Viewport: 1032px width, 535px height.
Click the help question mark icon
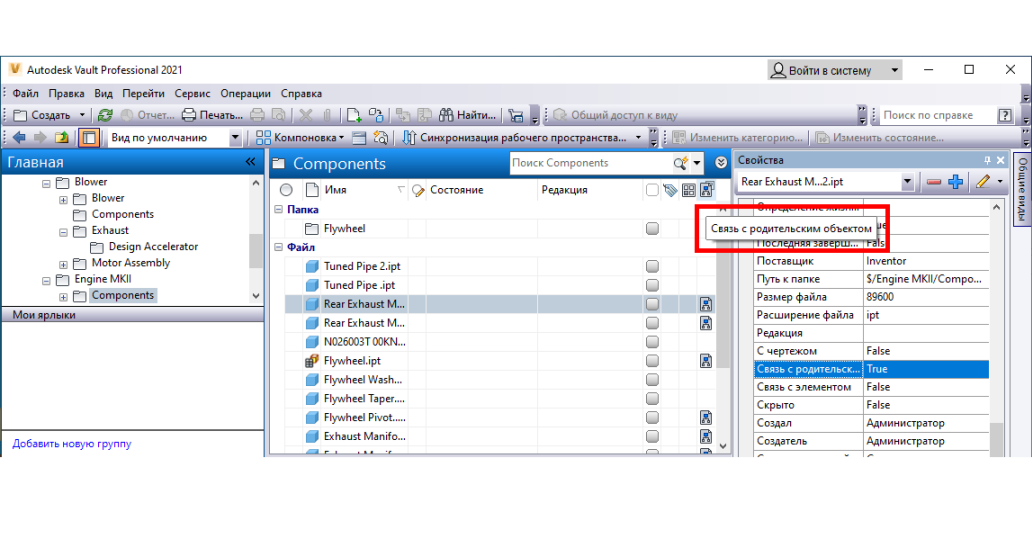click(1005, 115)
